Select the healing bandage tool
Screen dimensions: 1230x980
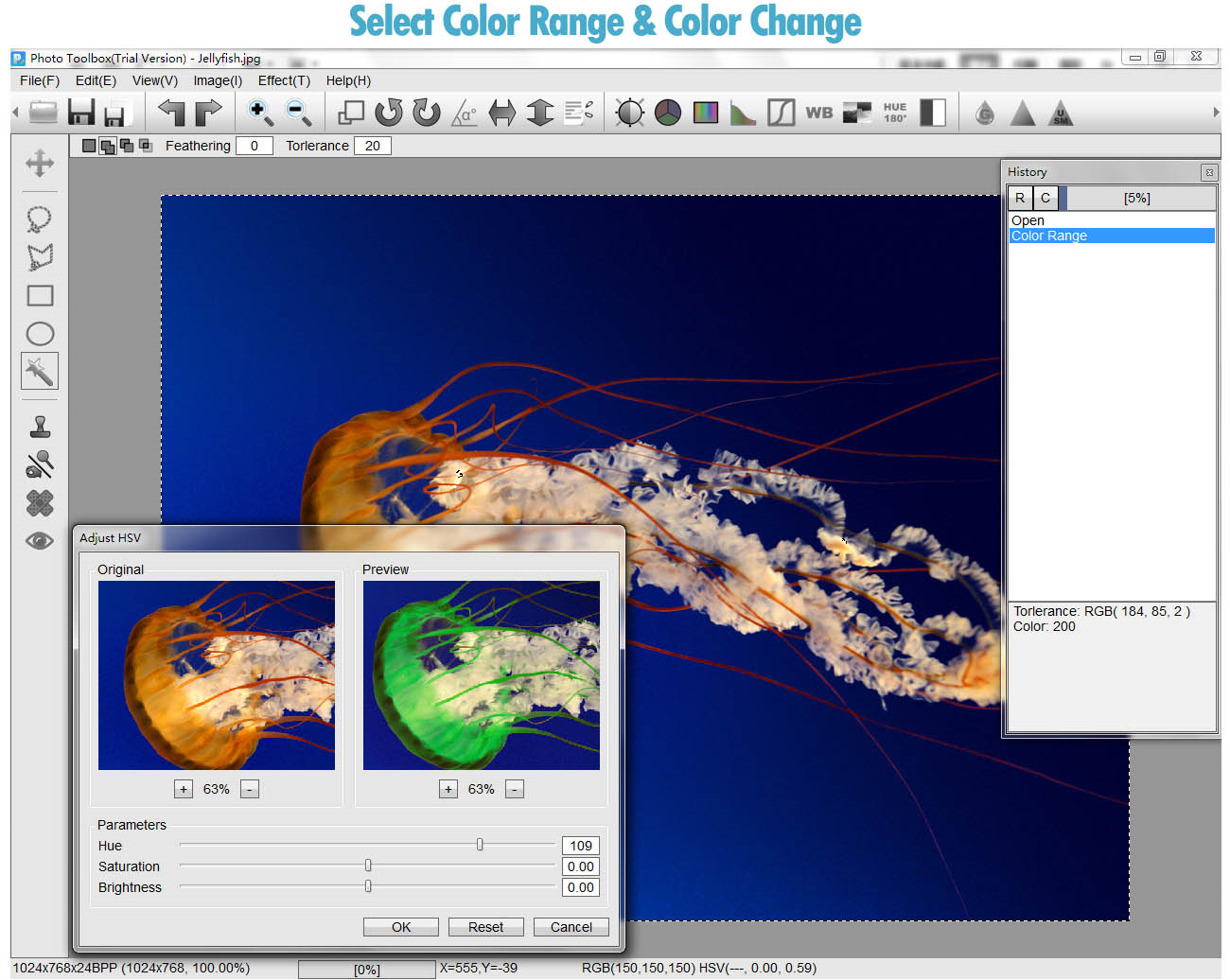point(40,503)
